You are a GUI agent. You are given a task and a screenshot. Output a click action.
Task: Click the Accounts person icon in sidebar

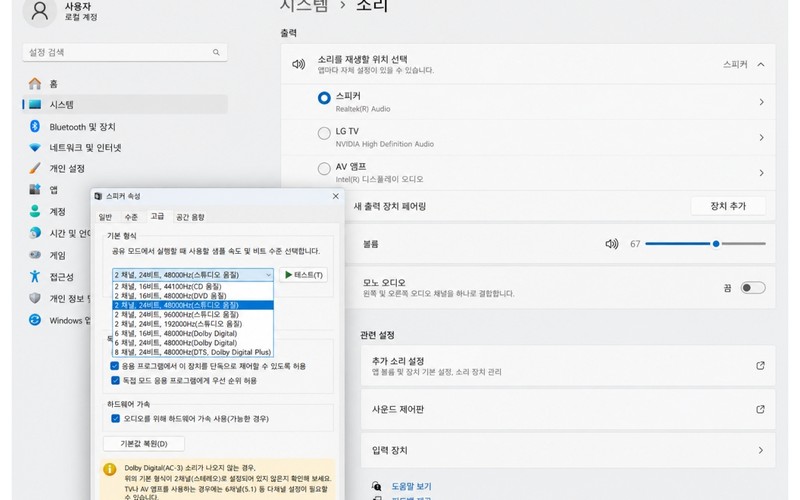(x=35, y=211)
